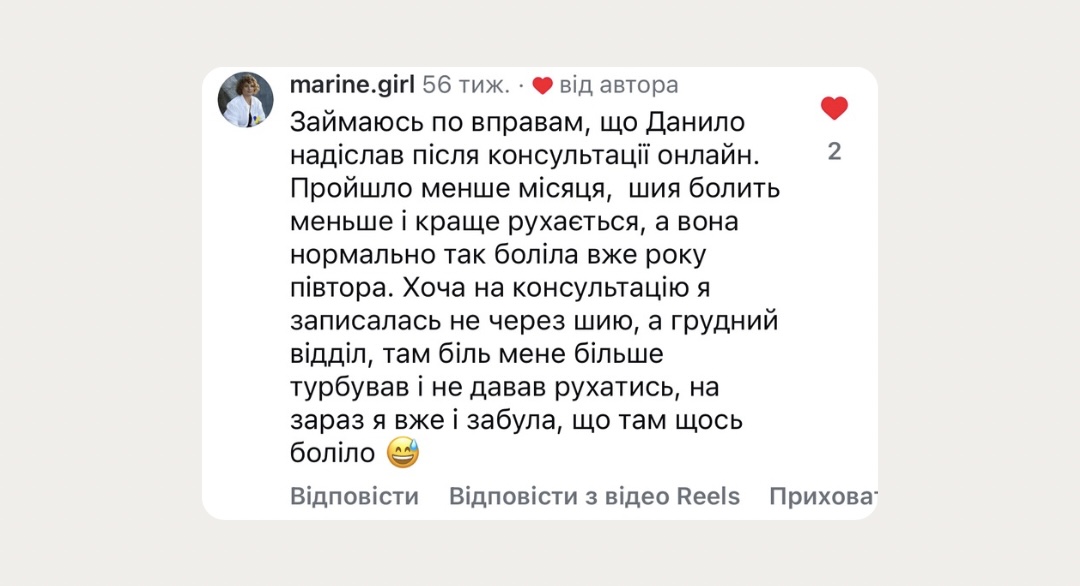View the like count of 2

pyautogui.click(x=834, y=152)
